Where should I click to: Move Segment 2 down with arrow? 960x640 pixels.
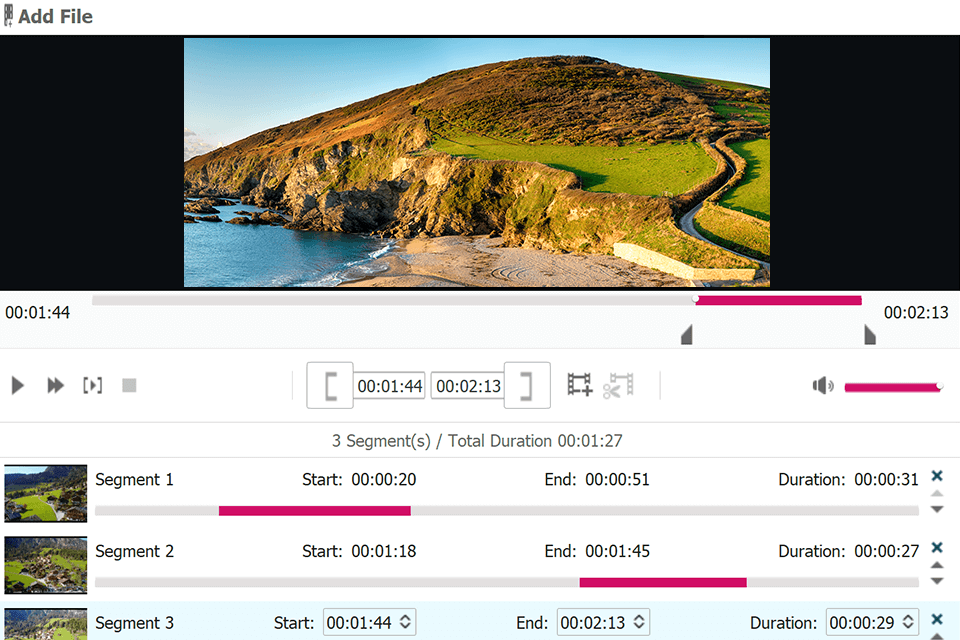pos(937,581)
